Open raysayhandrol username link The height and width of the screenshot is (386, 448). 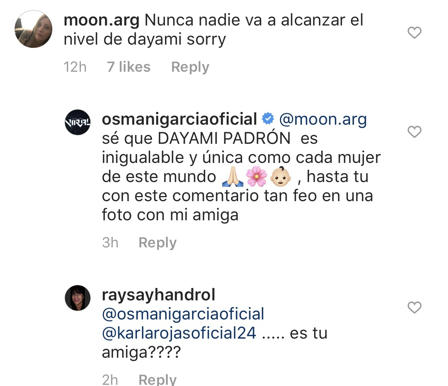pyautogui.click(x=159, y=295)
